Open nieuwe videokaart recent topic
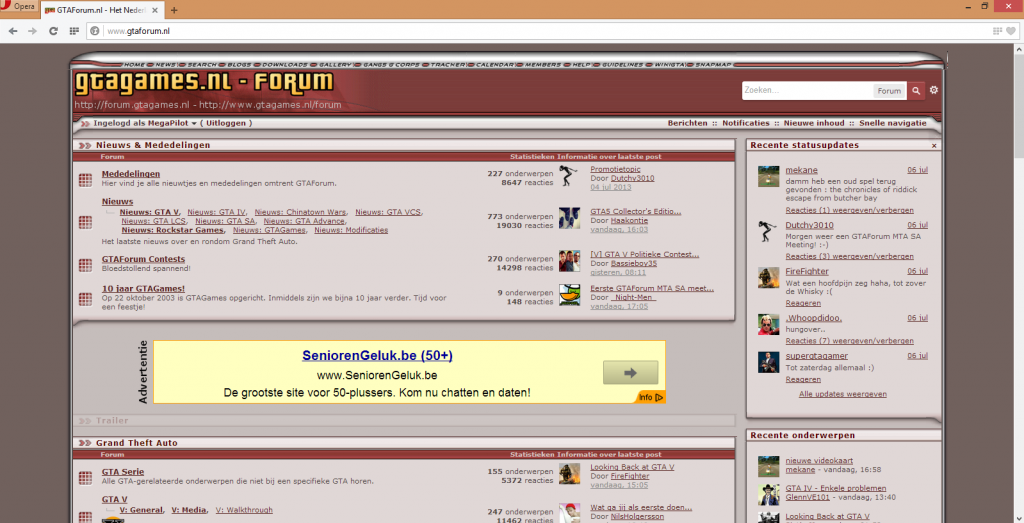Image resolution: width=1024 pixels, height=523 pixels. [819, 461]
